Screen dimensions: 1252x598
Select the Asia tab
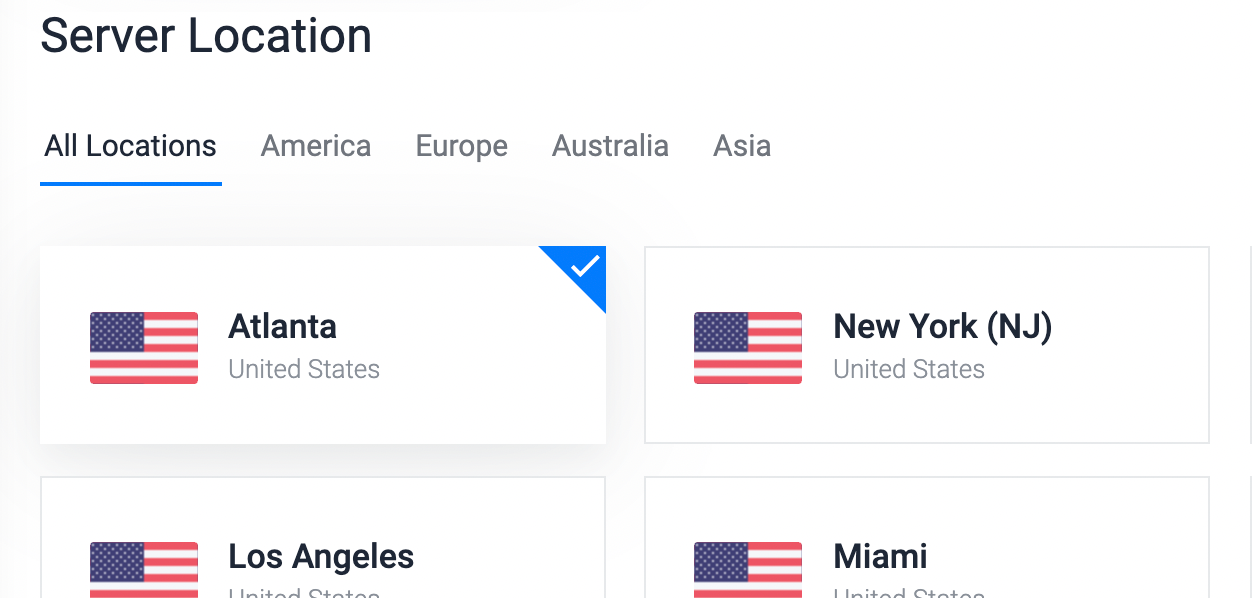coord(742,146)
